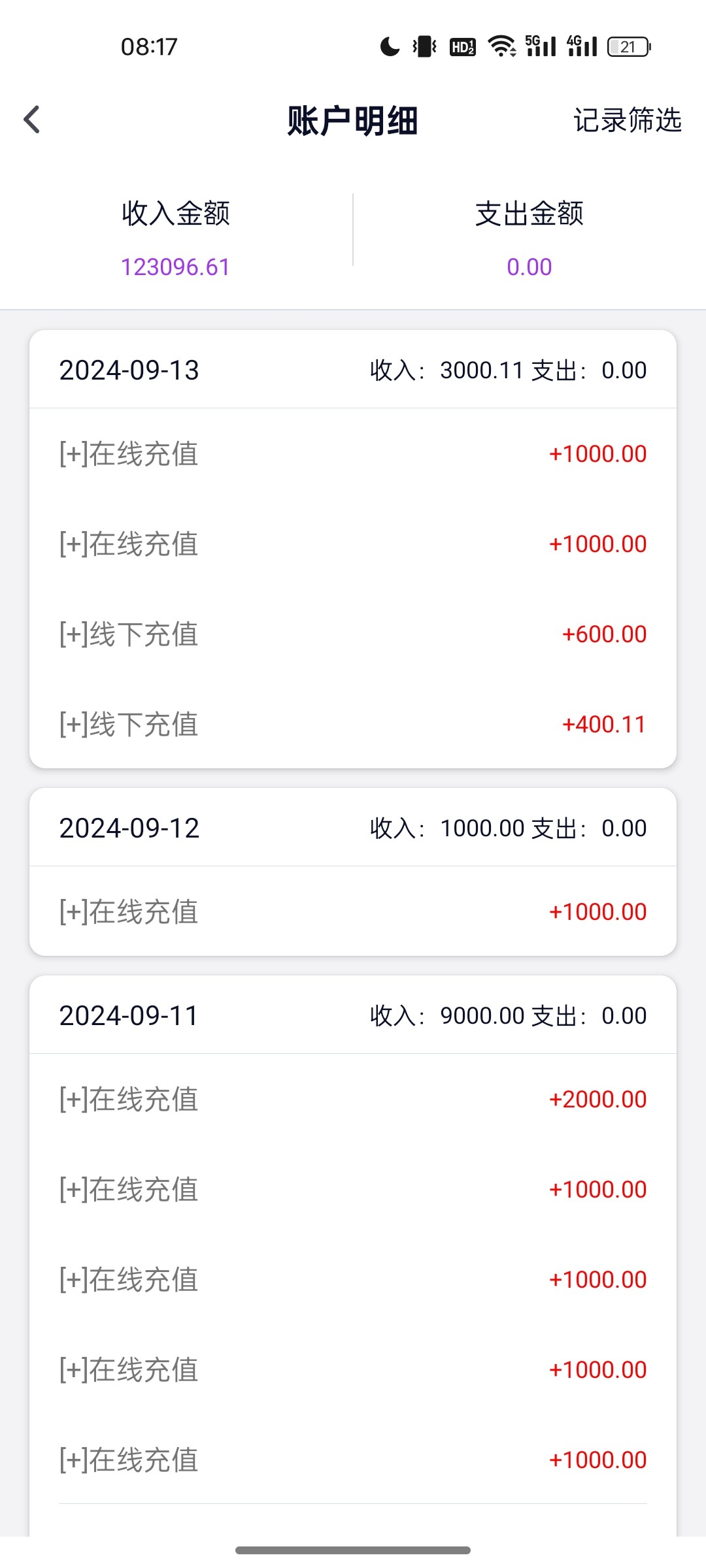Tap the HD2 status icon
This screenshot has width=706, height=1568.
(x=462, y=46)
